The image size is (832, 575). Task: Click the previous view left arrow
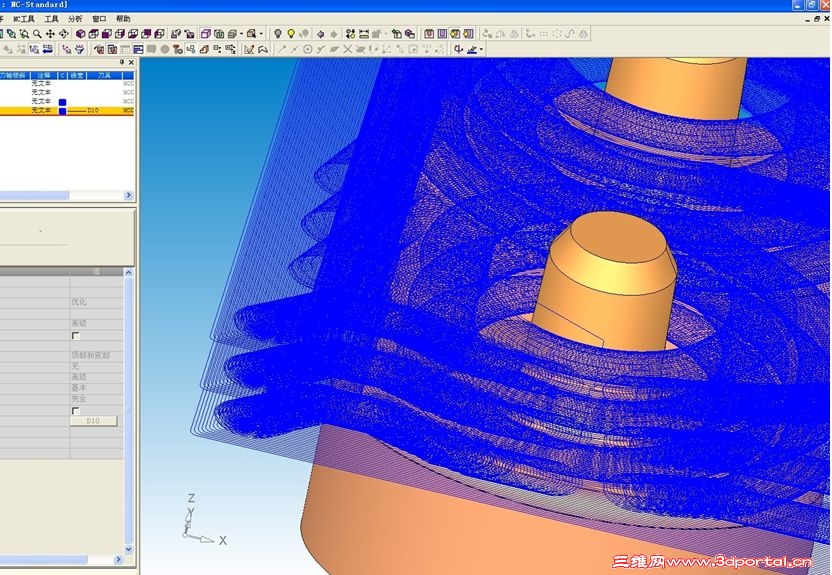coord(320,34)
